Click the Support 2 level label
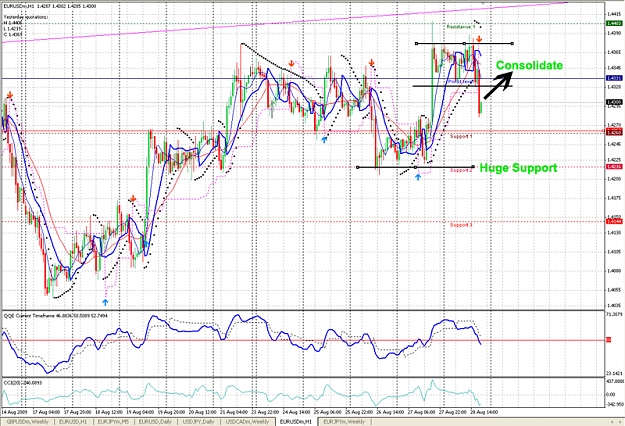 [x=461, y=171]
